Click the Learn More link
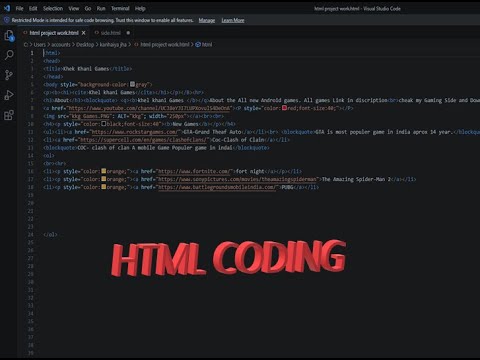 (x=233, y=20)
